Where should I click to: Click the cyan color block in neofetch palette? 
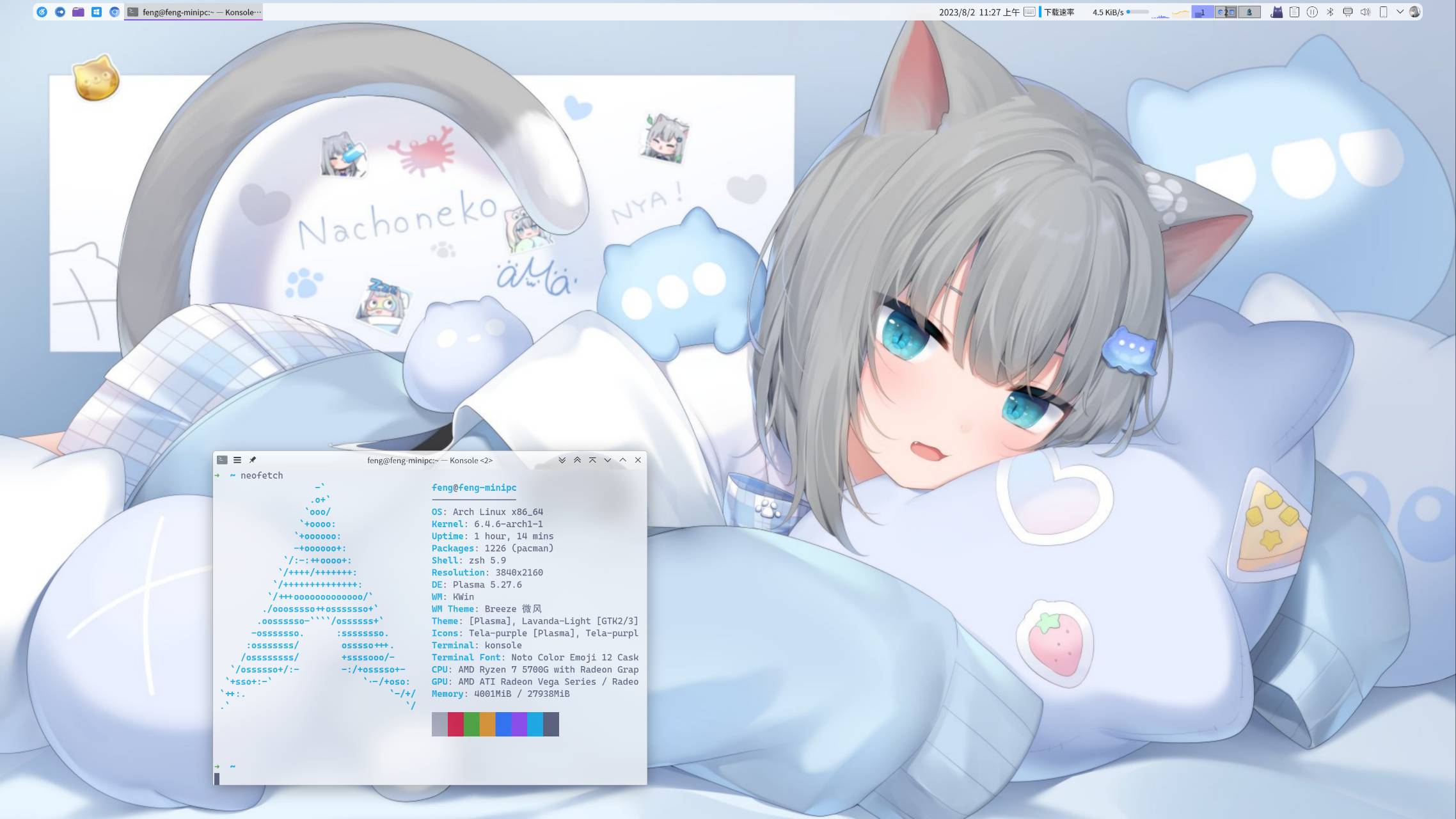click(535, 724)
